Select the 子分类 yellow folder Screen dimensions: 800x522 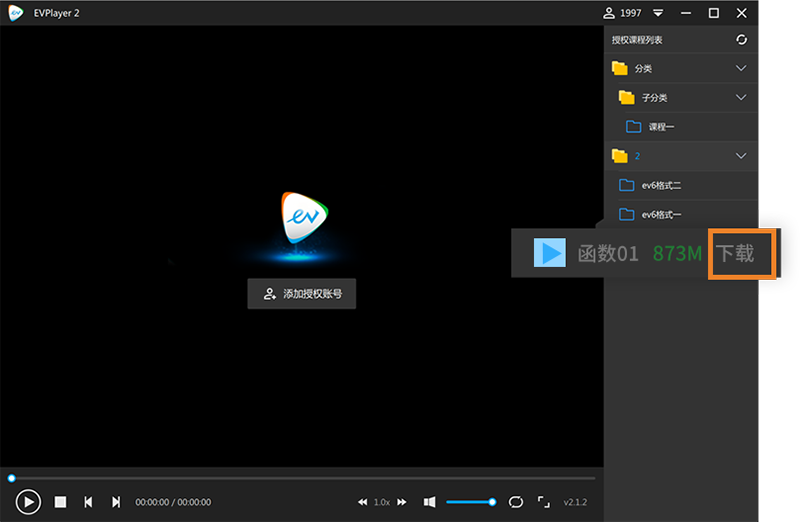point(627,97)
